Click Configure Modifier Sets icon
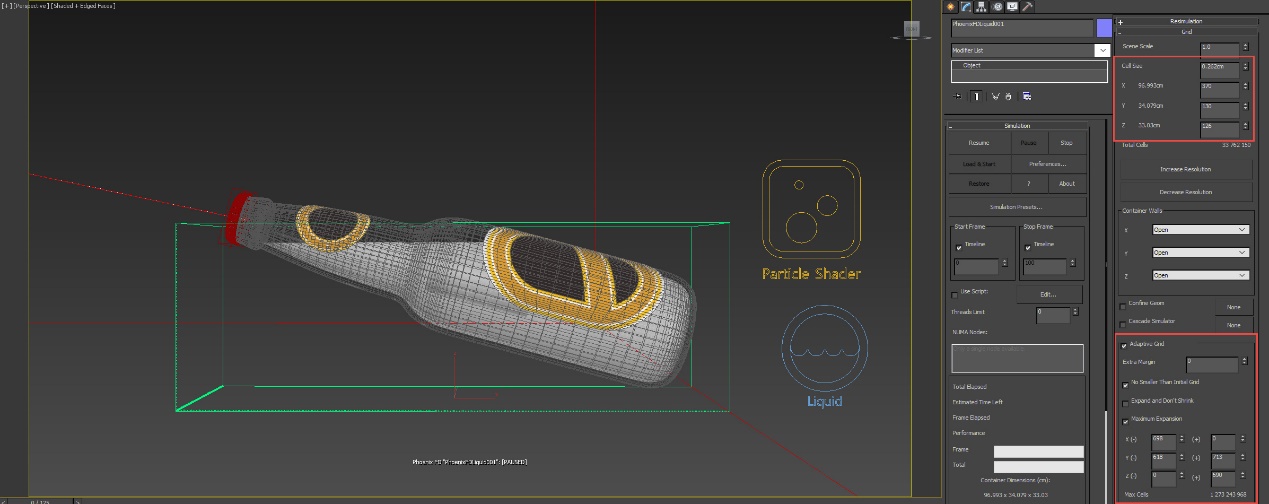The image size is (1269, 504). (x=1027, y=96)
